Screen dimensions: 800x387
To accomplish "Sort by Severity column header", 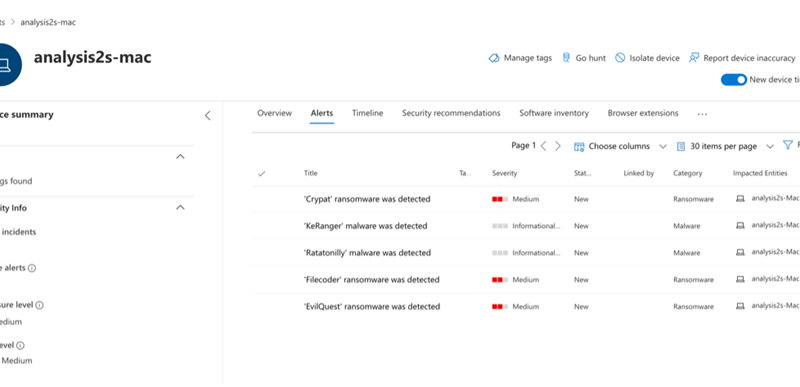I will pyautogui.click(x=505, y=173).
